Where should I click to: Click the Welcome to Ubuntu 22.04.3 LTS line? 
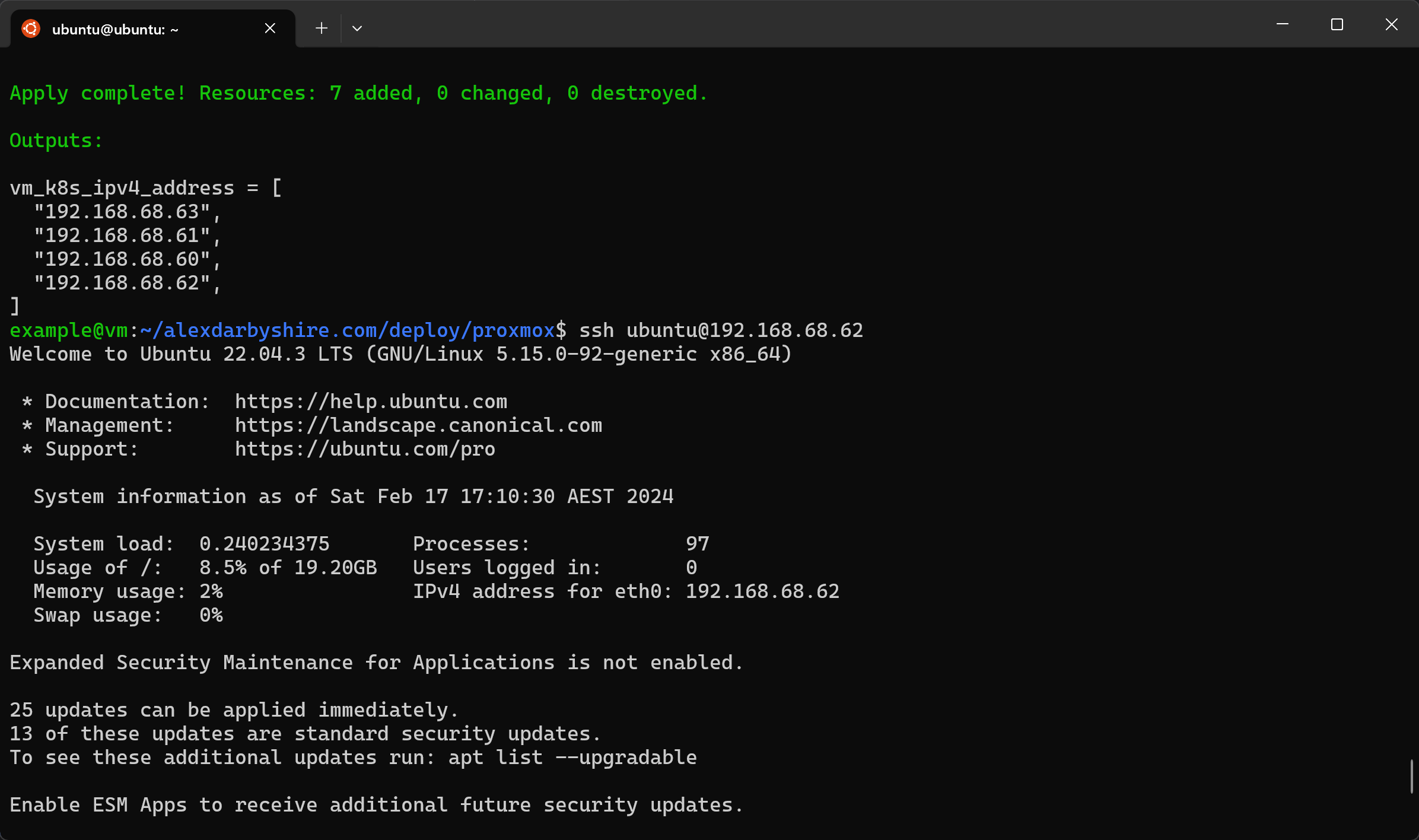[x=401, y=354]
